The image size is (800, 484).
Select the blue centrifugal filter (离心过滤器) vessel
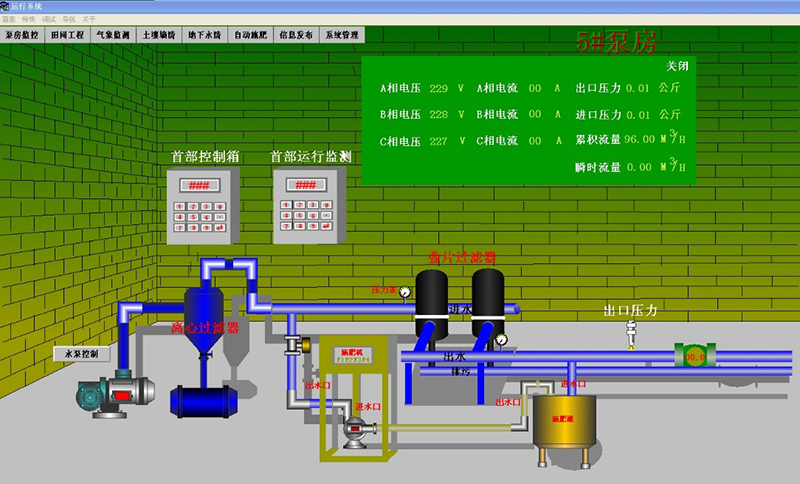pyautogui.click(x=204, y=320)
